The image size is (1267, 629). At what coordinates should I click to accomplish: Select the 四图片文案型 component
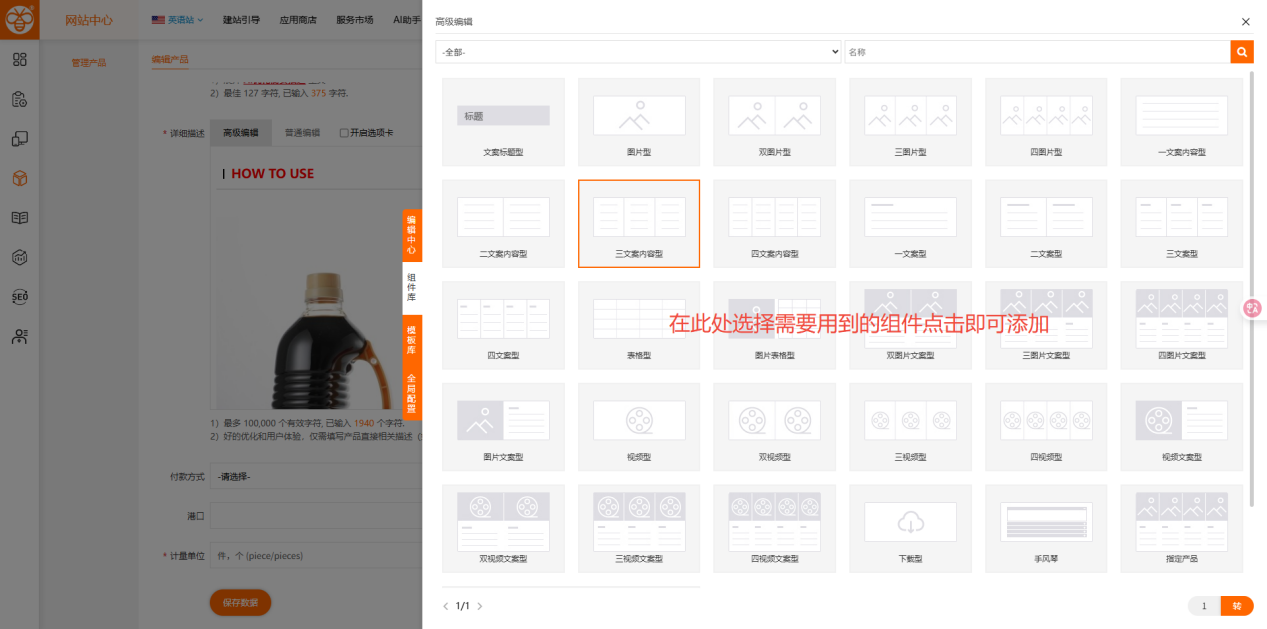[1182, 325]
